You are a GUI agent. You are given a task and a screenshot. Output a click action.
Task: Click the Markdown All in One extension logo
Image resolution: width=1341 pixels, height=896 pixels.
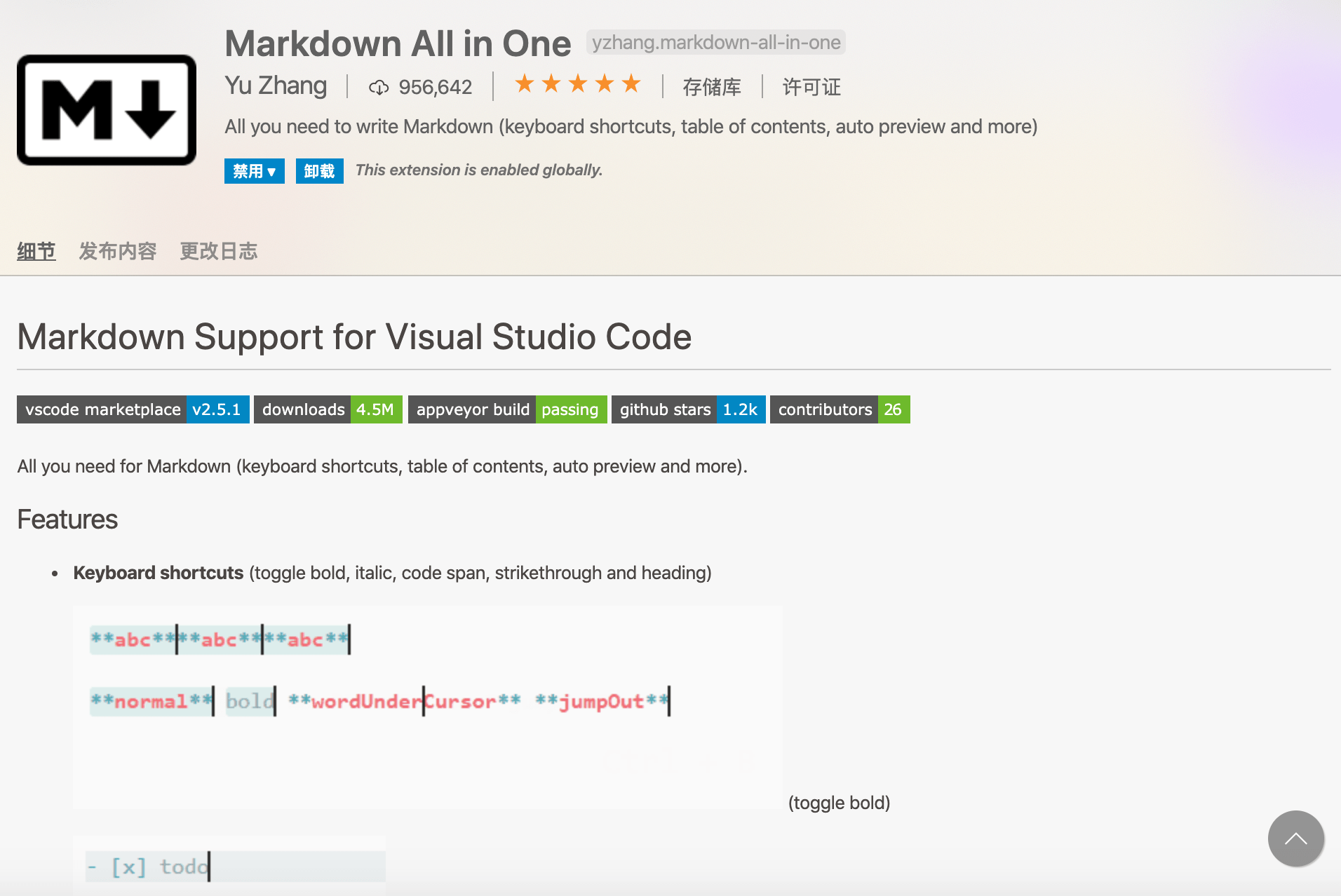point(107,110)
